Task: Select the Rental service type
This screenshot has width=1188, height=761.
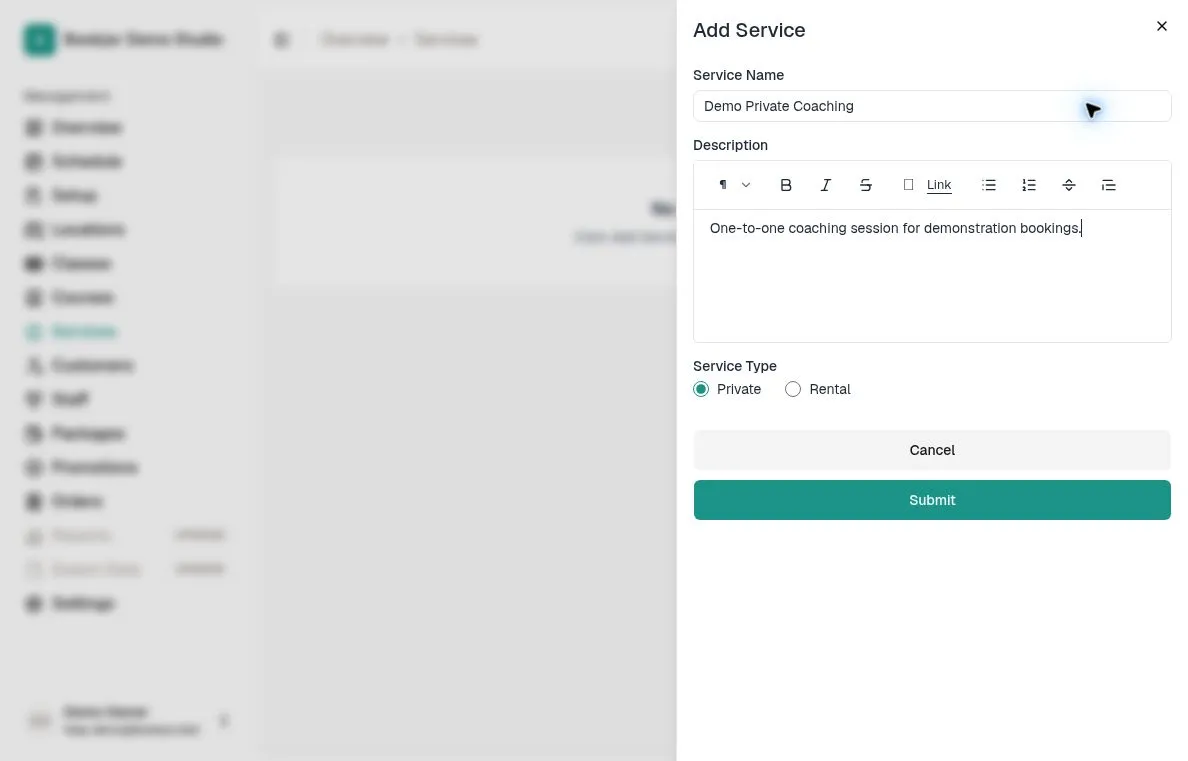Action: click(793, 389)
